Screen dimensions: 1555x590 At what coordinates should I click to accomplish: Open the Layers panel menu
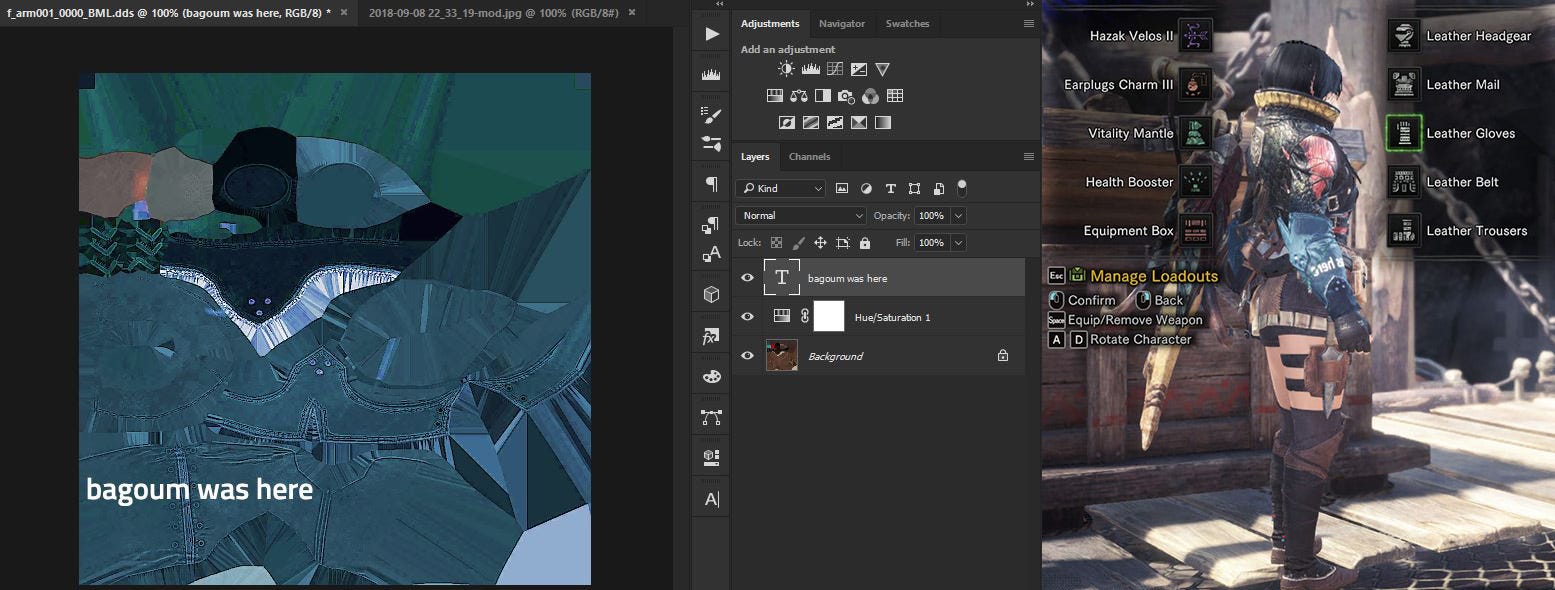click(x=1029, y=156)
